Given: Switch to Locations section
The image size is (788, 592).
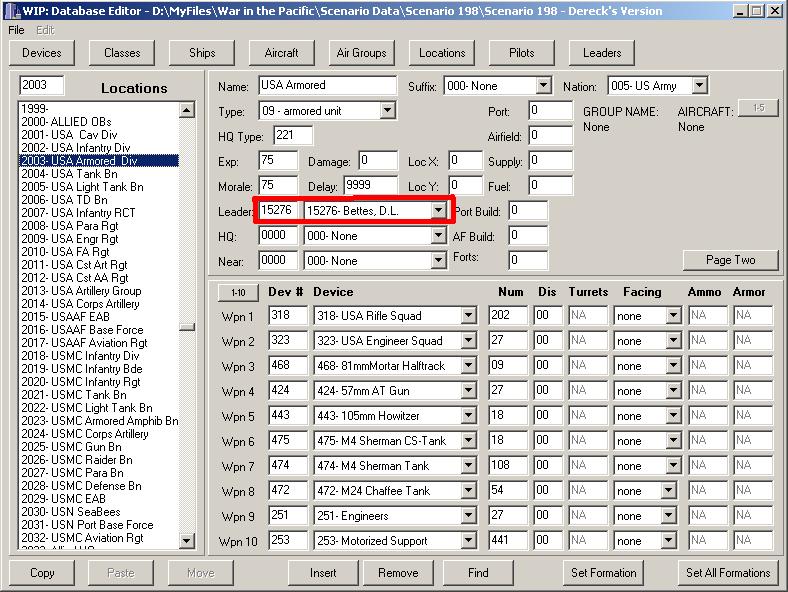Looking at the screenshot, I should click(x=442, y=53).
